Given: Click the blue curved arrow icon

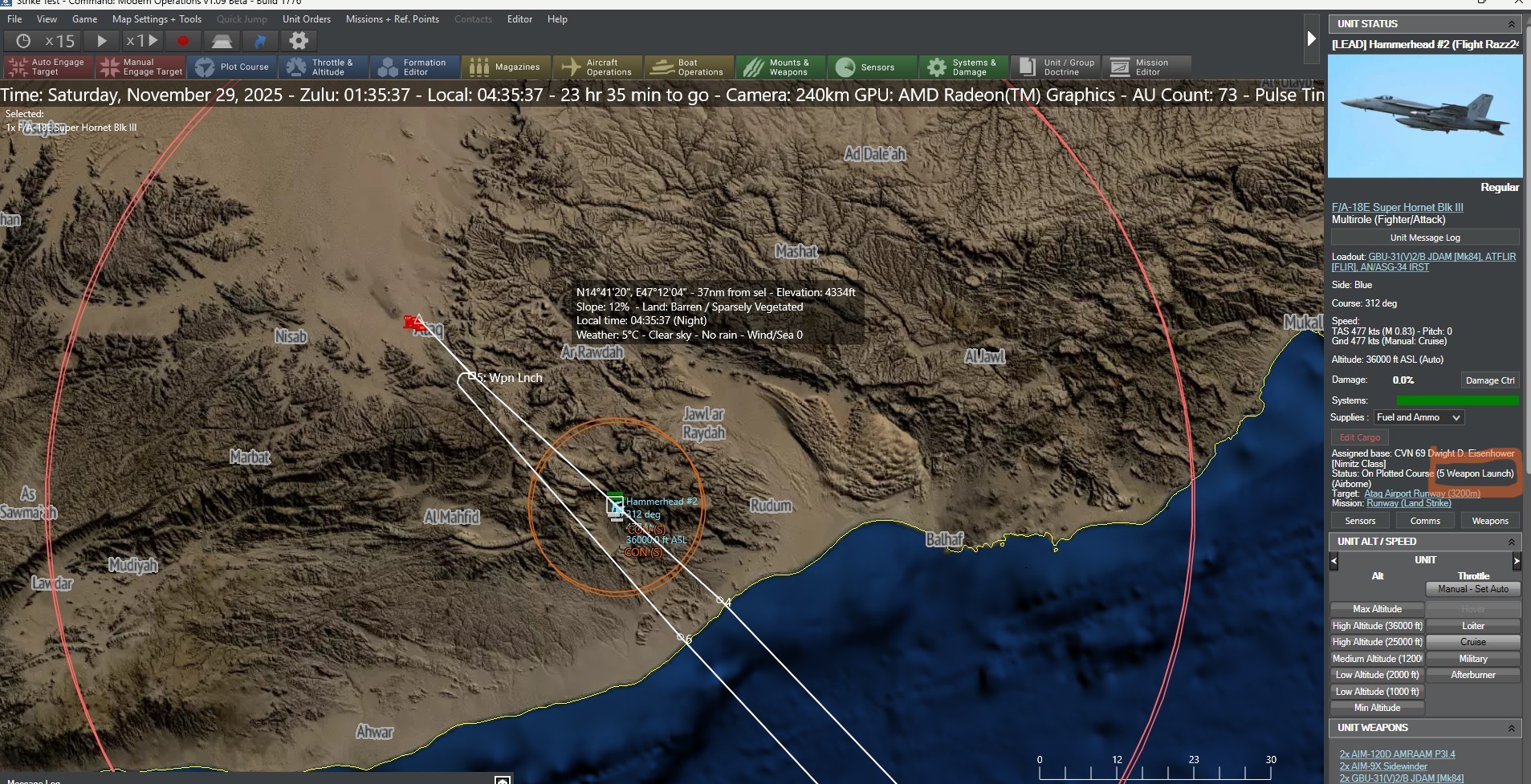Looking at the screenshot, I should [260, 41].
